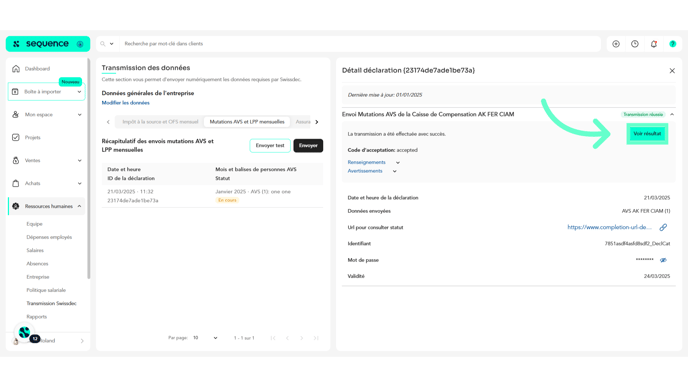Open Rapports submenu item

pyautogui.click(x=36, y=317)
